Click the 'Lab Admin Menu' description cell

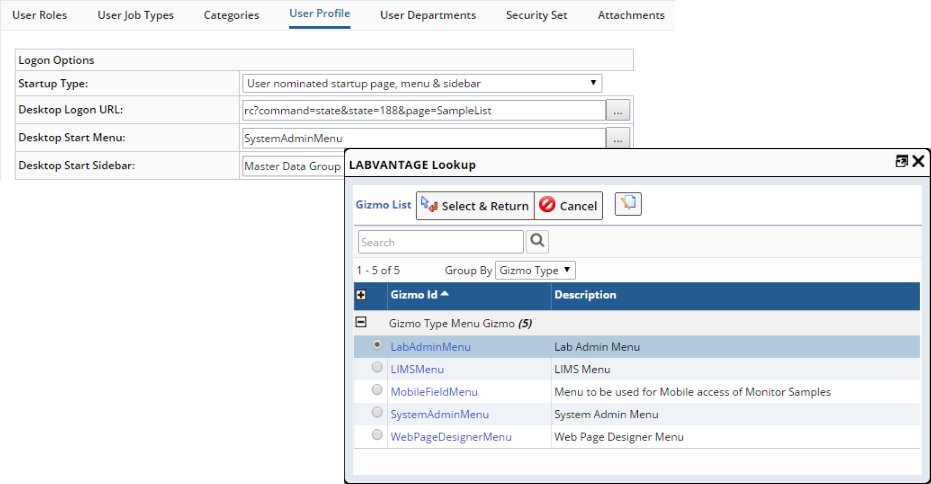597,347
